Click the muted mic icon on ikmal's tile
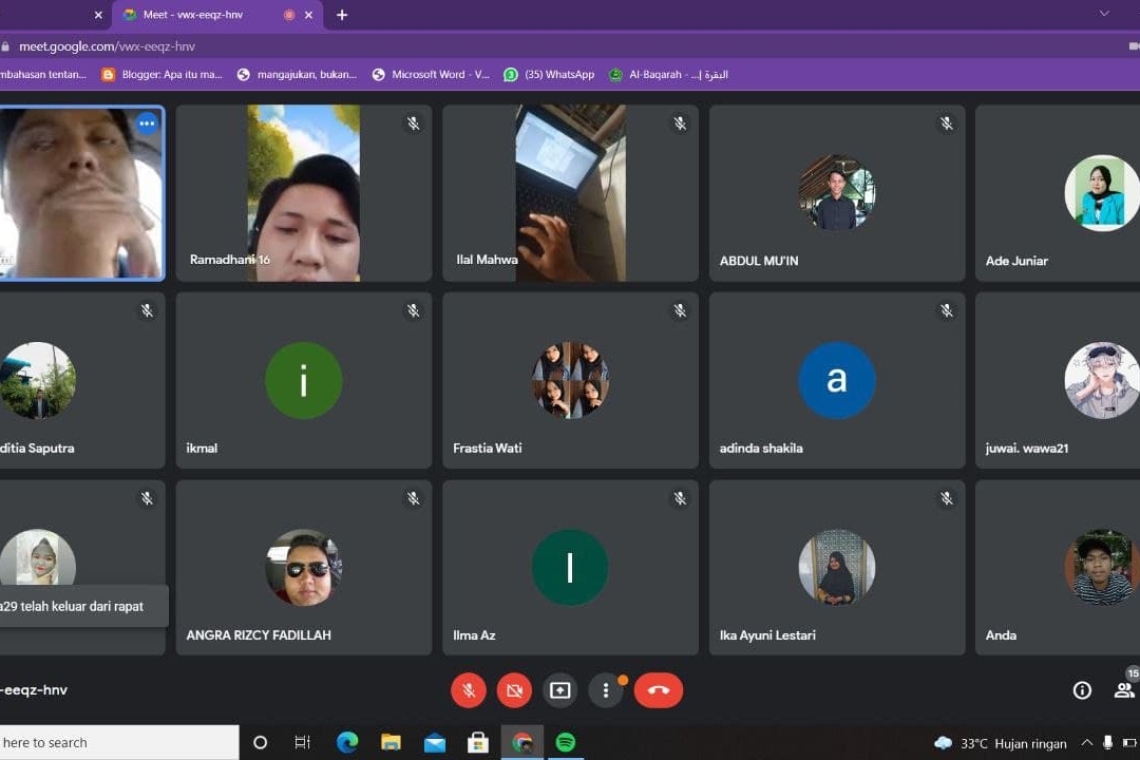The height and width of the screenshot is (760, 1140). pyautogui.click(x=413, y=311)
